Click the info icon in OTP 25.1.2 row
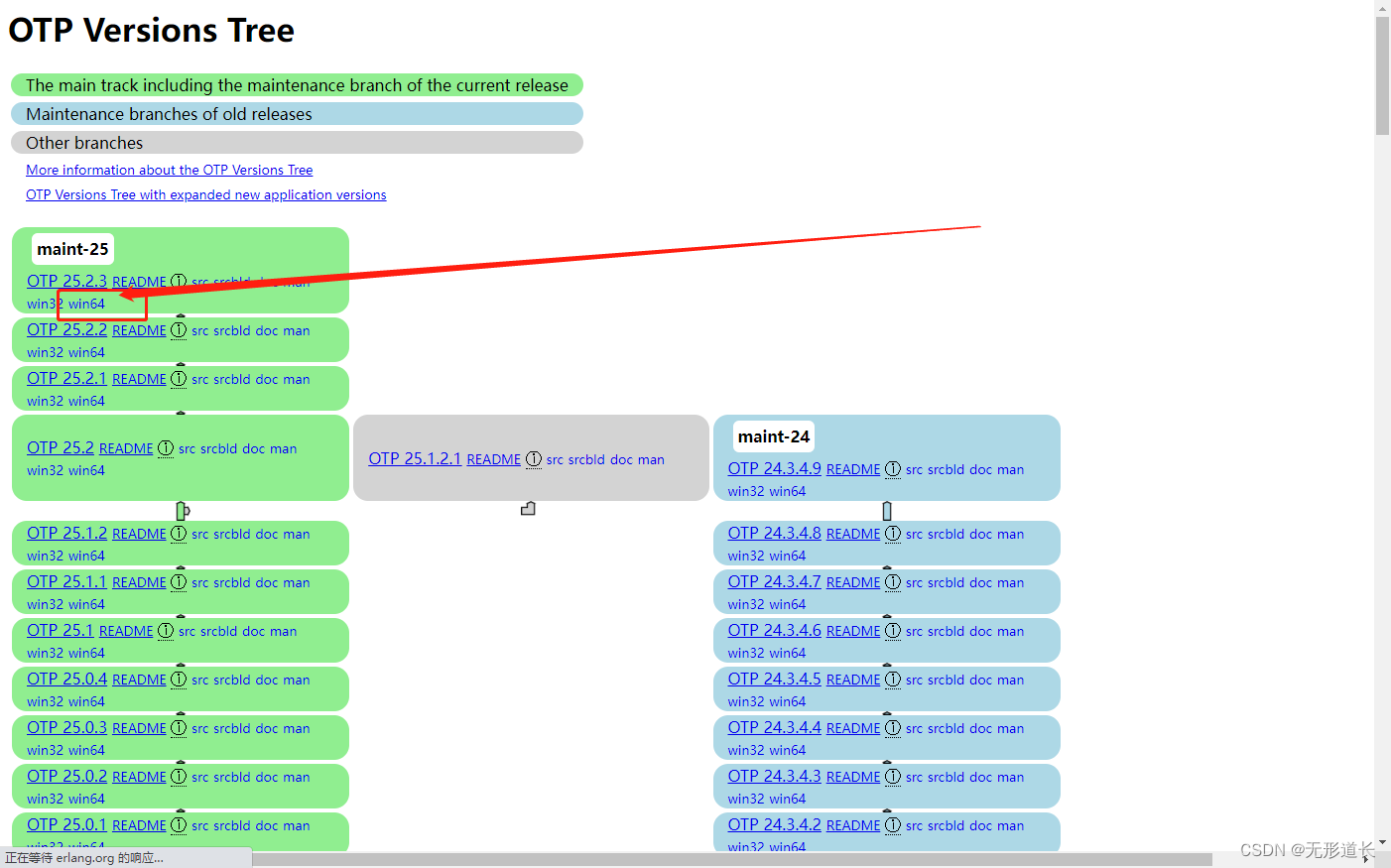 click(x=179, y=534)
